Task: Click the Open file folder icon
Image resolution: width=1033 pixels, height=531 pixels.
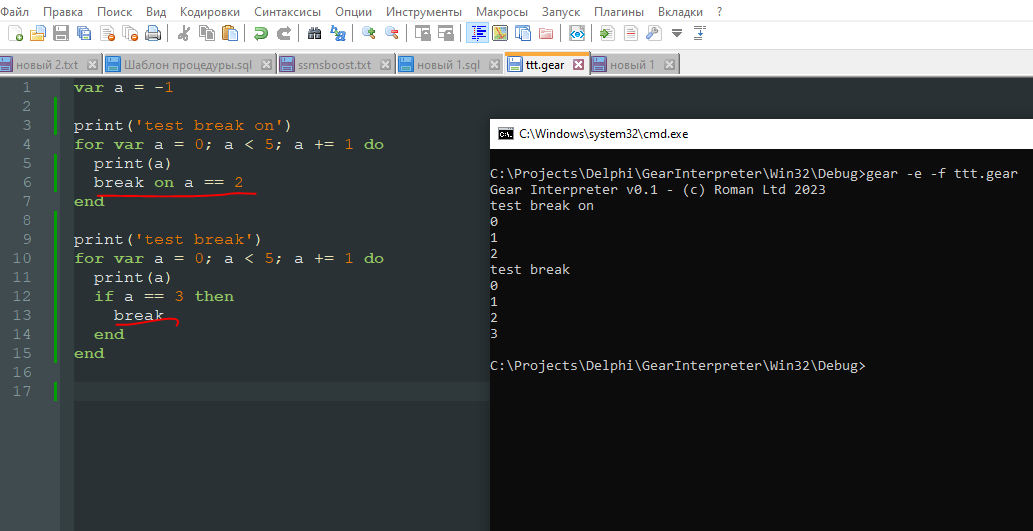Action: click(37, 33)
